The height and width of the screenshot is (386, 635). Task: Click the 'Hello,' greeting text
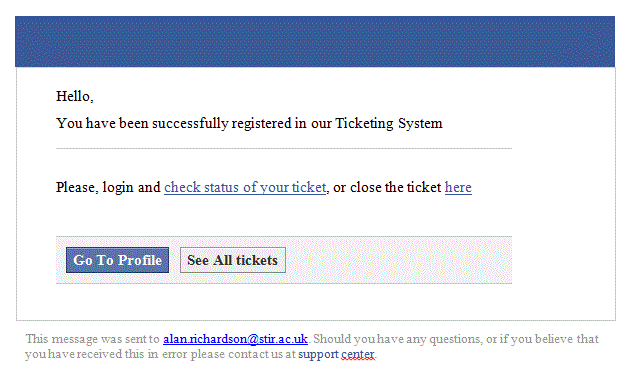tap(75, 96)
